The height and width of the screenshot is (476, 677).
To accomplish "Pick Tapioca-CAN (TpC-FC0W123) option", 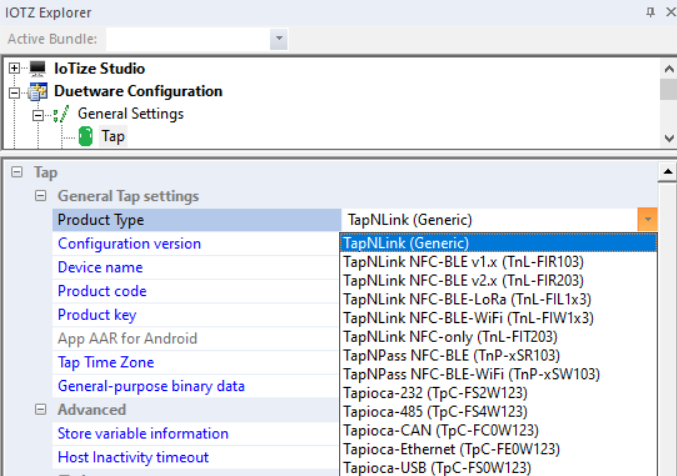I will point(498,431).
